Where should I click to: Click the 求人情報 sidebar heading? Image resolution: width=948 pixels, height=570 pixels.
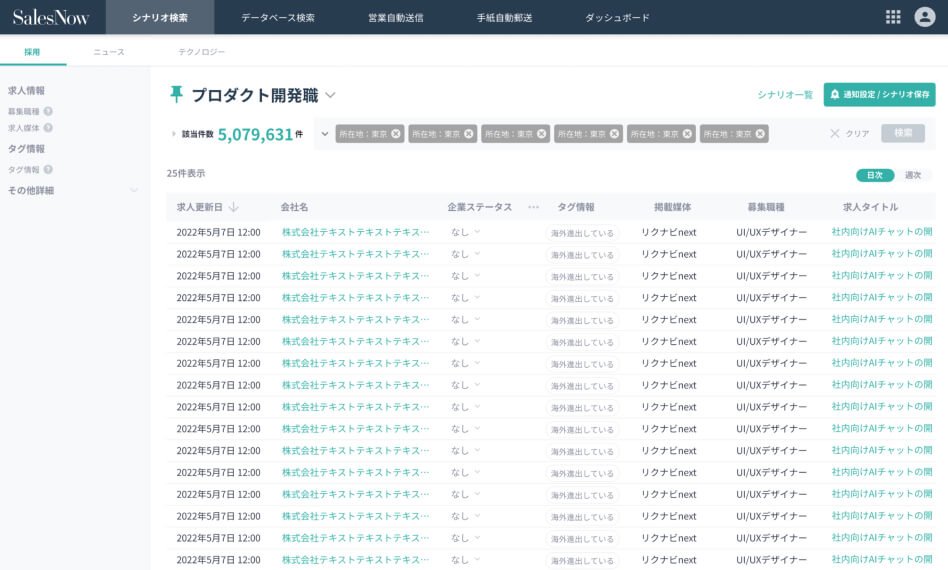(x=26, y=91)
